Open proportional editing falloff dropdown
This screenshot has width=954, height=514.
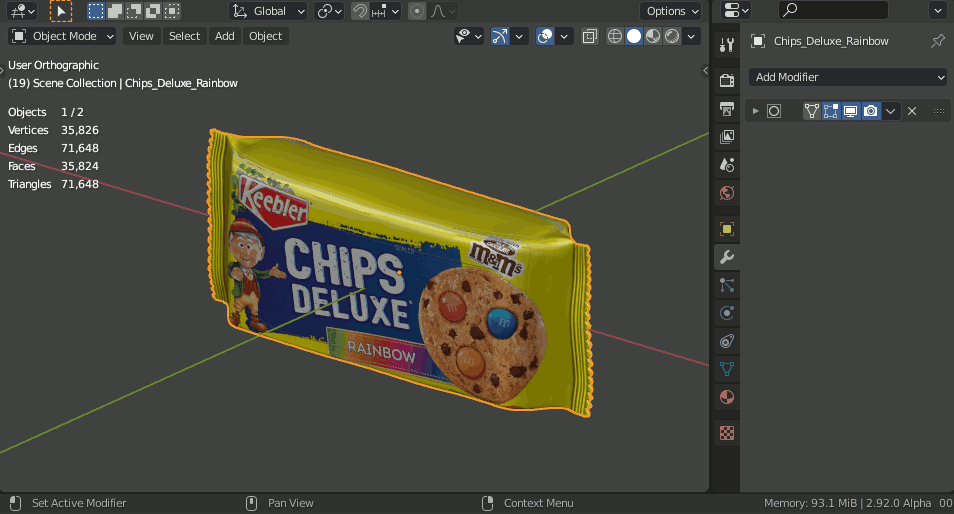(442, 11)
